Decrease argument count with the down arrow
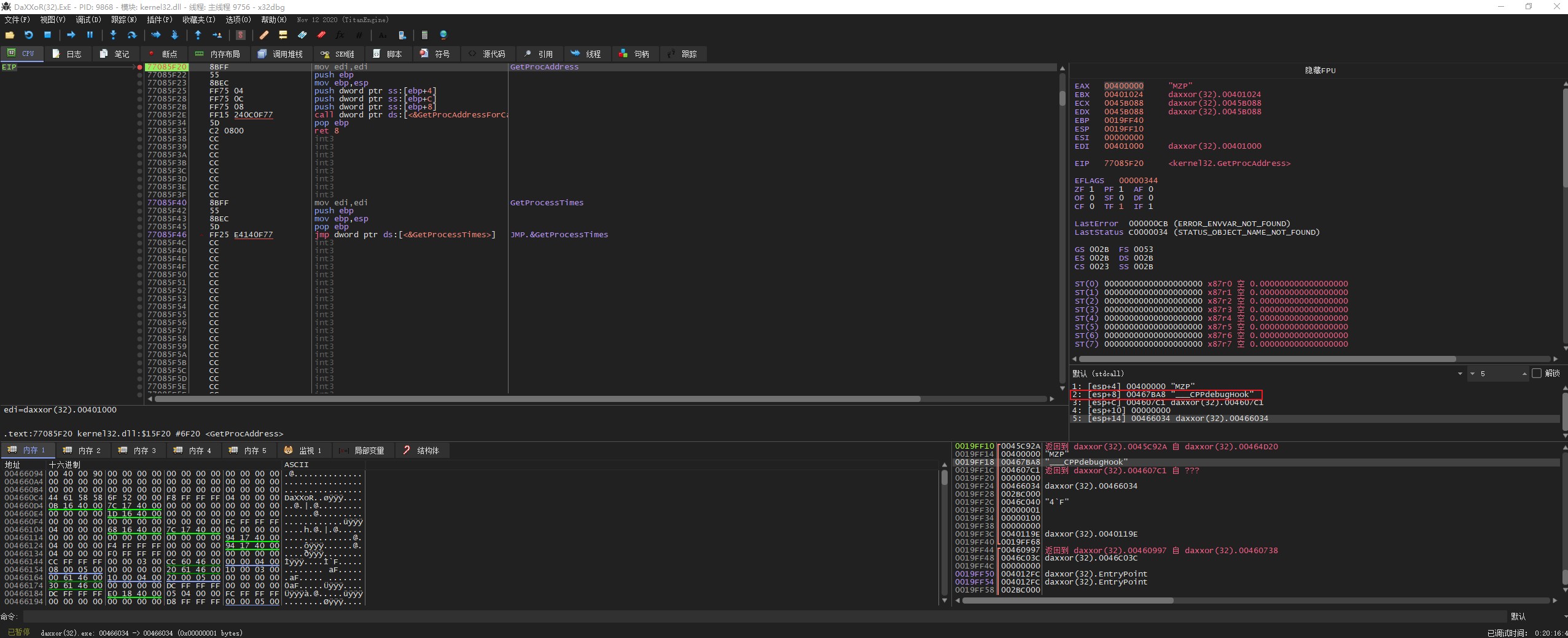This screenshot has width=1568, height=638. 1472,374
